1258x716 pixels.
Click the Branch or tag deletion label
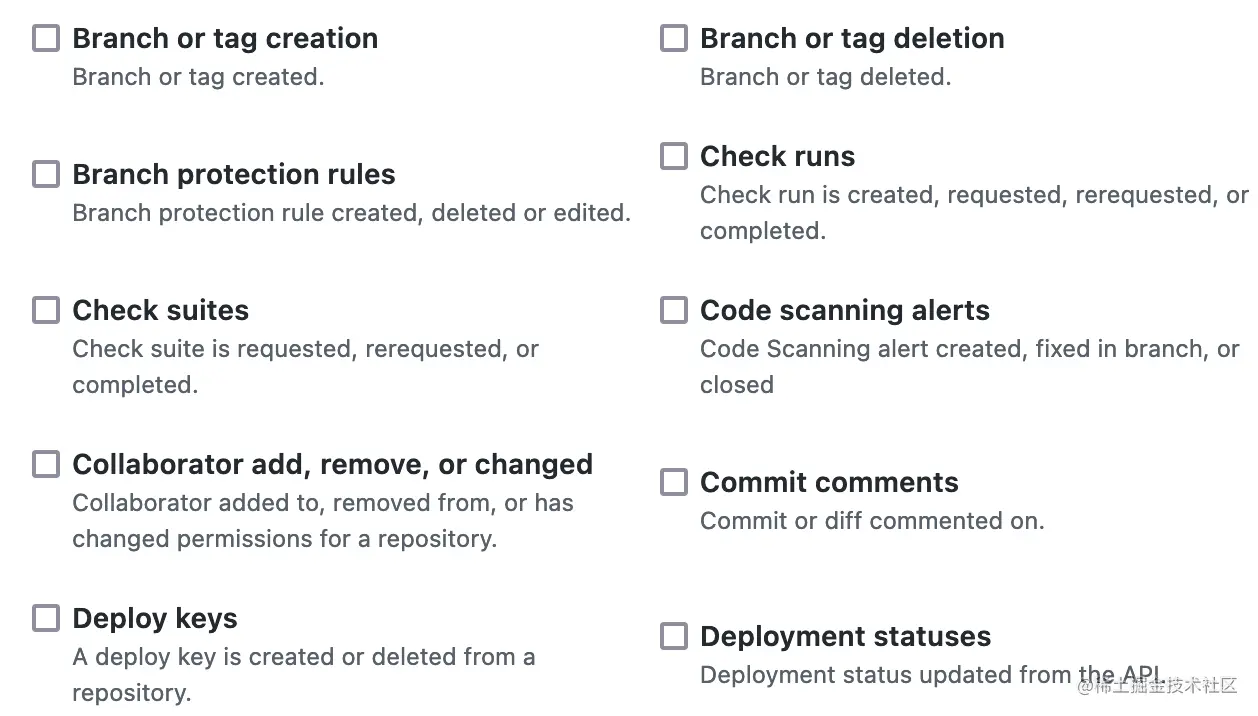(x=852, y=38)
